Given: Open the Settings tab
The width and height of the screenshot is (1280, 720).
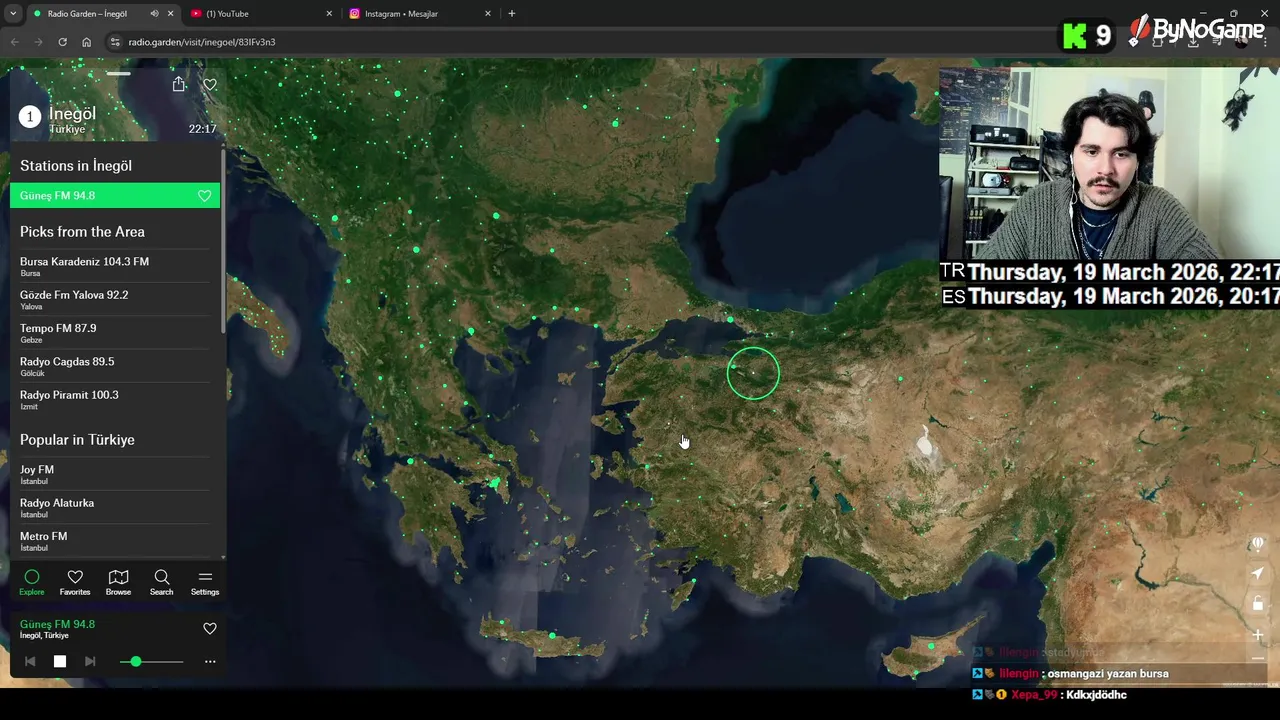Looking at the screenshot, I should 205,582.
